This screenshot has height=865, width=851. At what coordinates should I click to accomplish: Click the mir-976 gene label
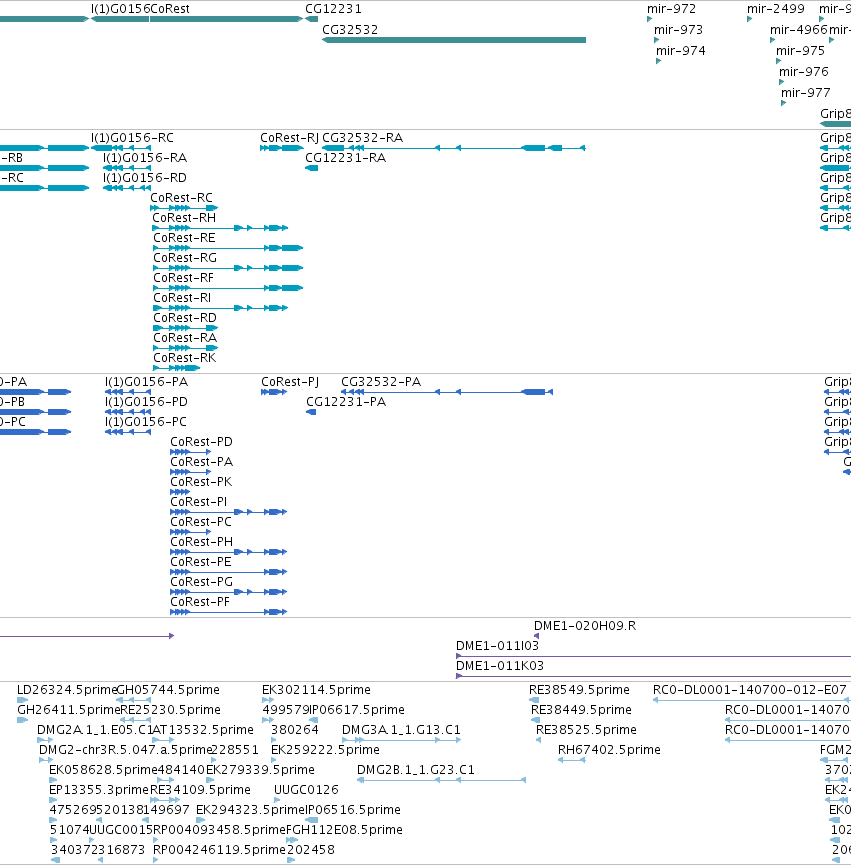pos(804,72)
